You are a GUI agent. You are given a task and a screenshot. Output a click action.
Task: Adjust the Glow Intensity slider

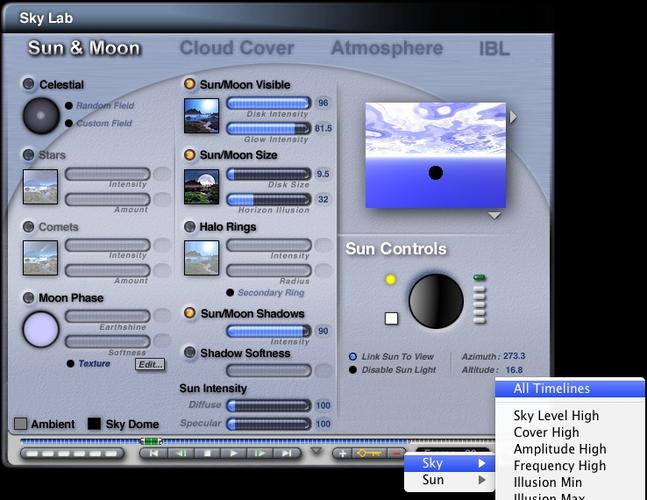pyautogui.click(x=269, y=128)
